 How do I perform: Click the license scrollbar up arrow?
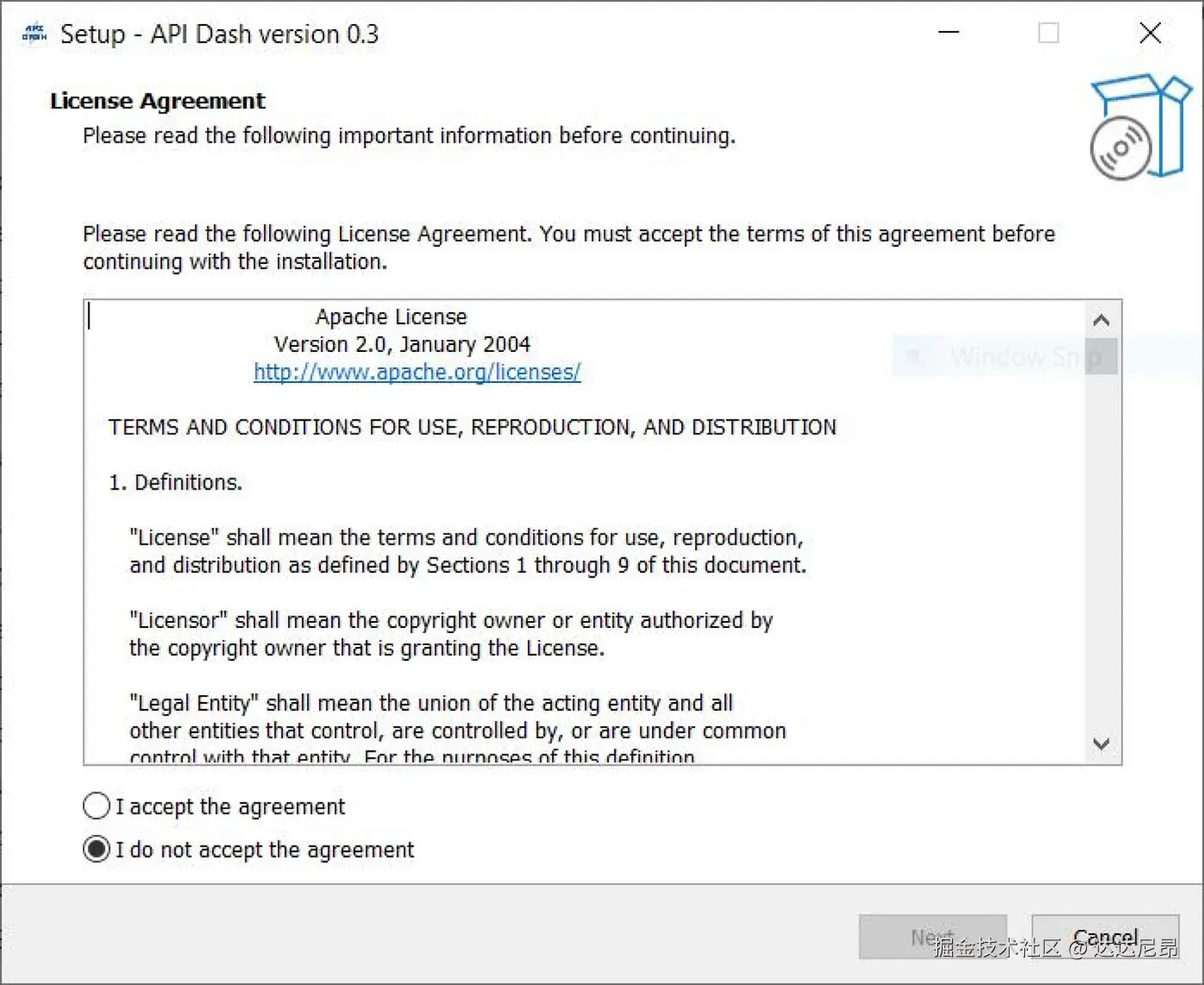[x=1101, y=321]
